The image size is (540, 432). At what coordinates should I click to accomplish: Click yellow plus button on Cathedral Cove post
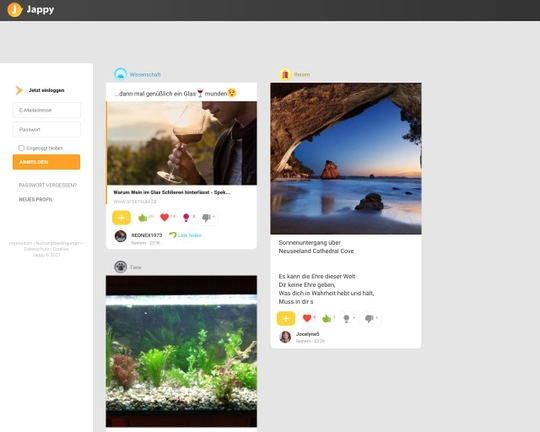[x=286, y=318]
